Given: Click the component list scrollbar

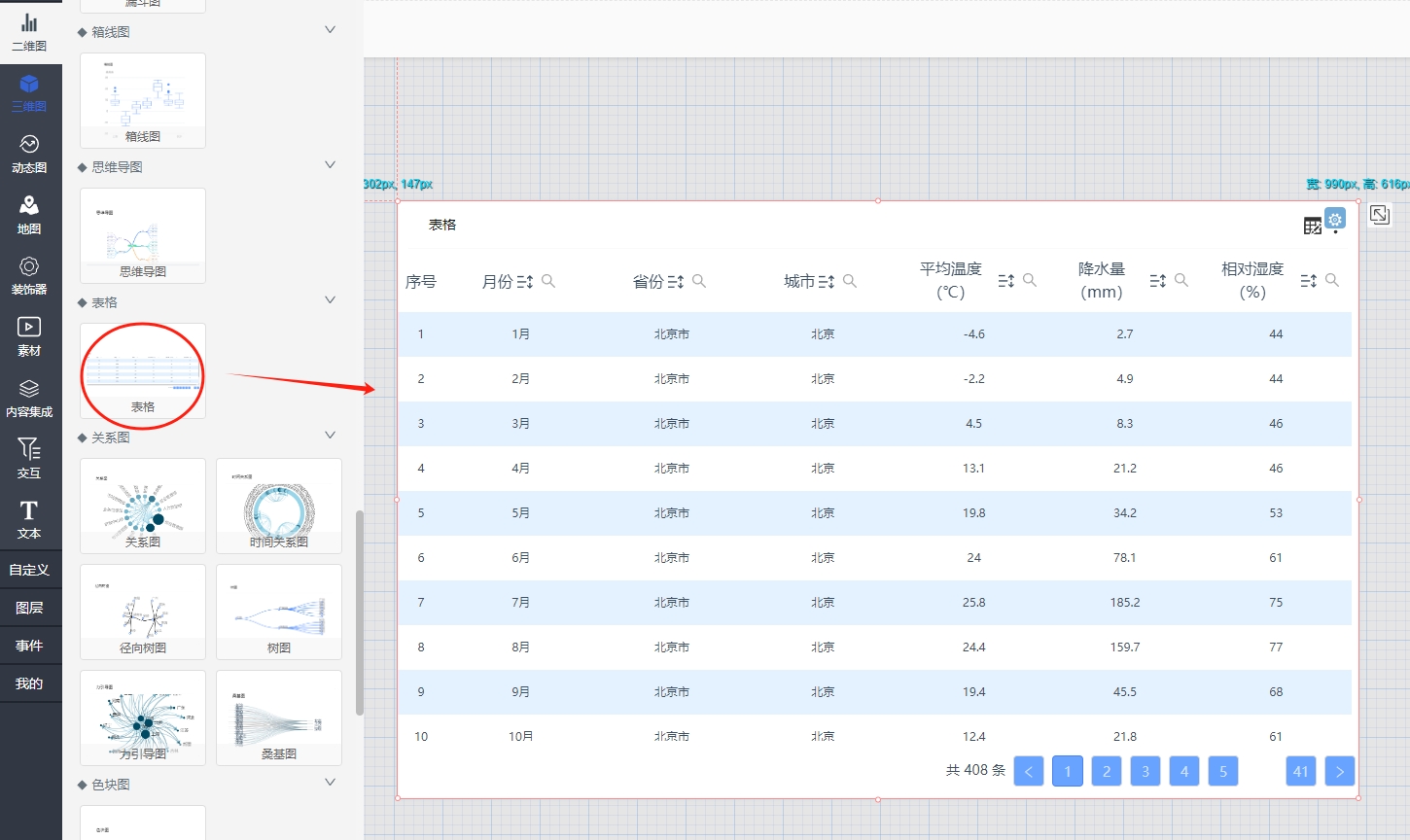Looking at the screenshot, I should [x=359, y=612].
